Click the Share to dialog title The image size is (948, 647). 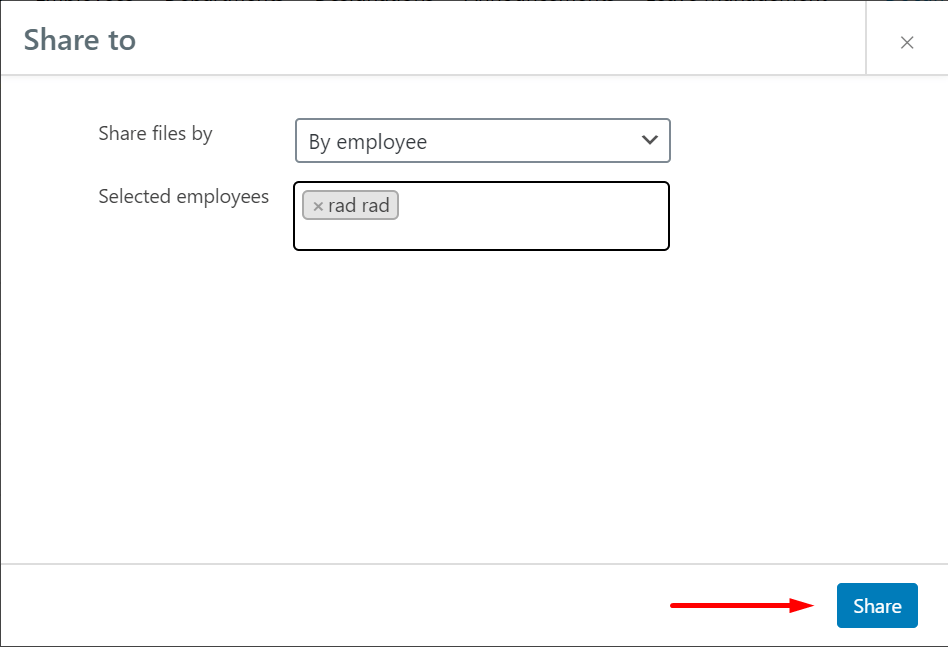click(x=80, y=40)
